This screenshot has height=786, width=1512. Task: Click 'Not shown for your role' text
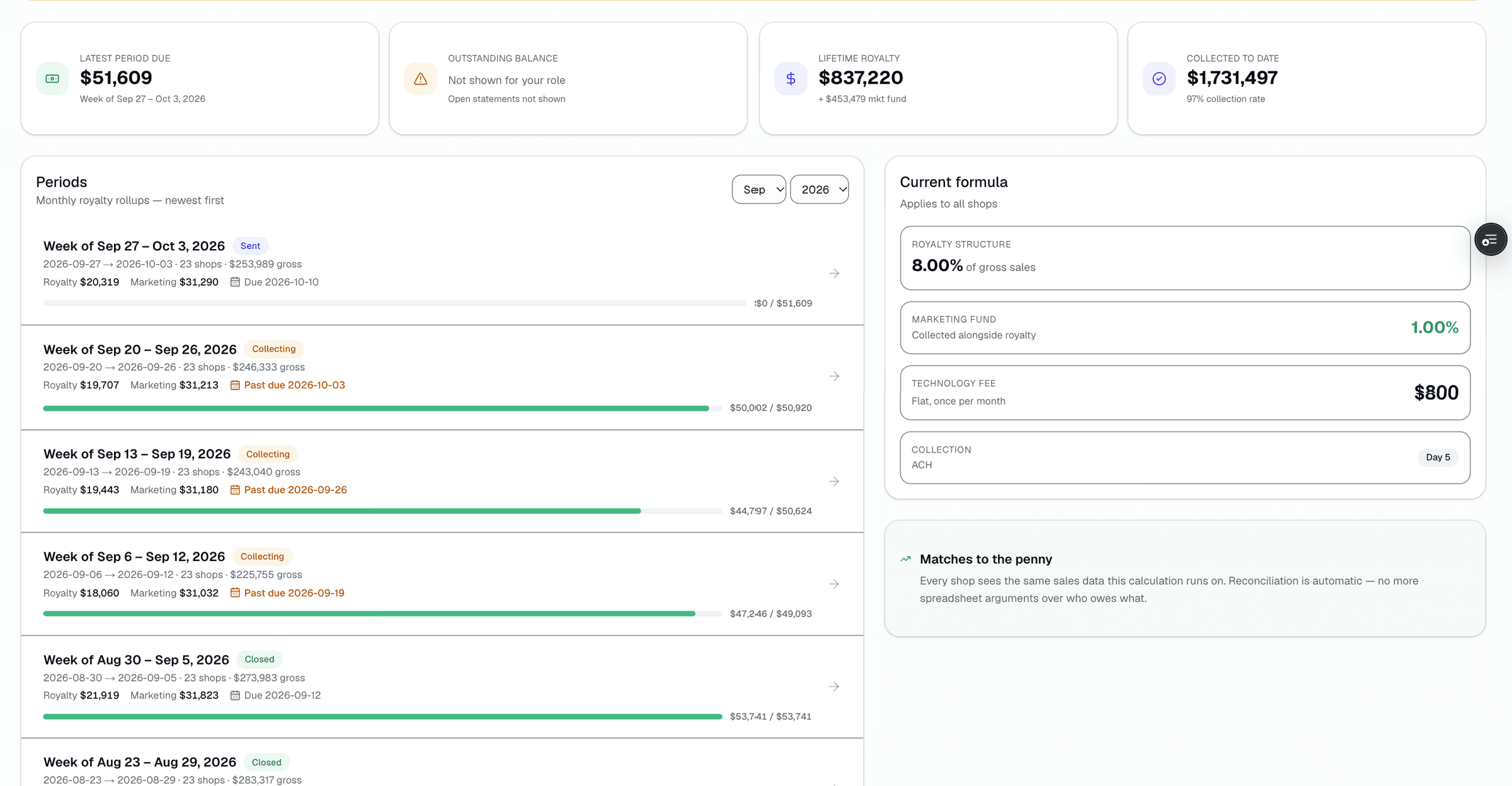(507, 80)
